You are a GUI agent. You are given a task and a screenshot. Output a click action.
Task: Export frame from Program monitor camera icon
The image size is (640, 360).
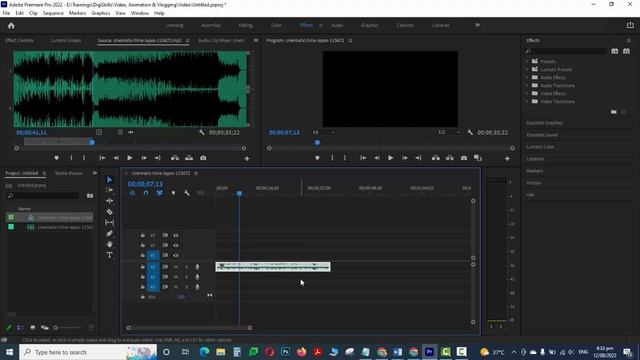pyautogui.click(x=464, y=158)
